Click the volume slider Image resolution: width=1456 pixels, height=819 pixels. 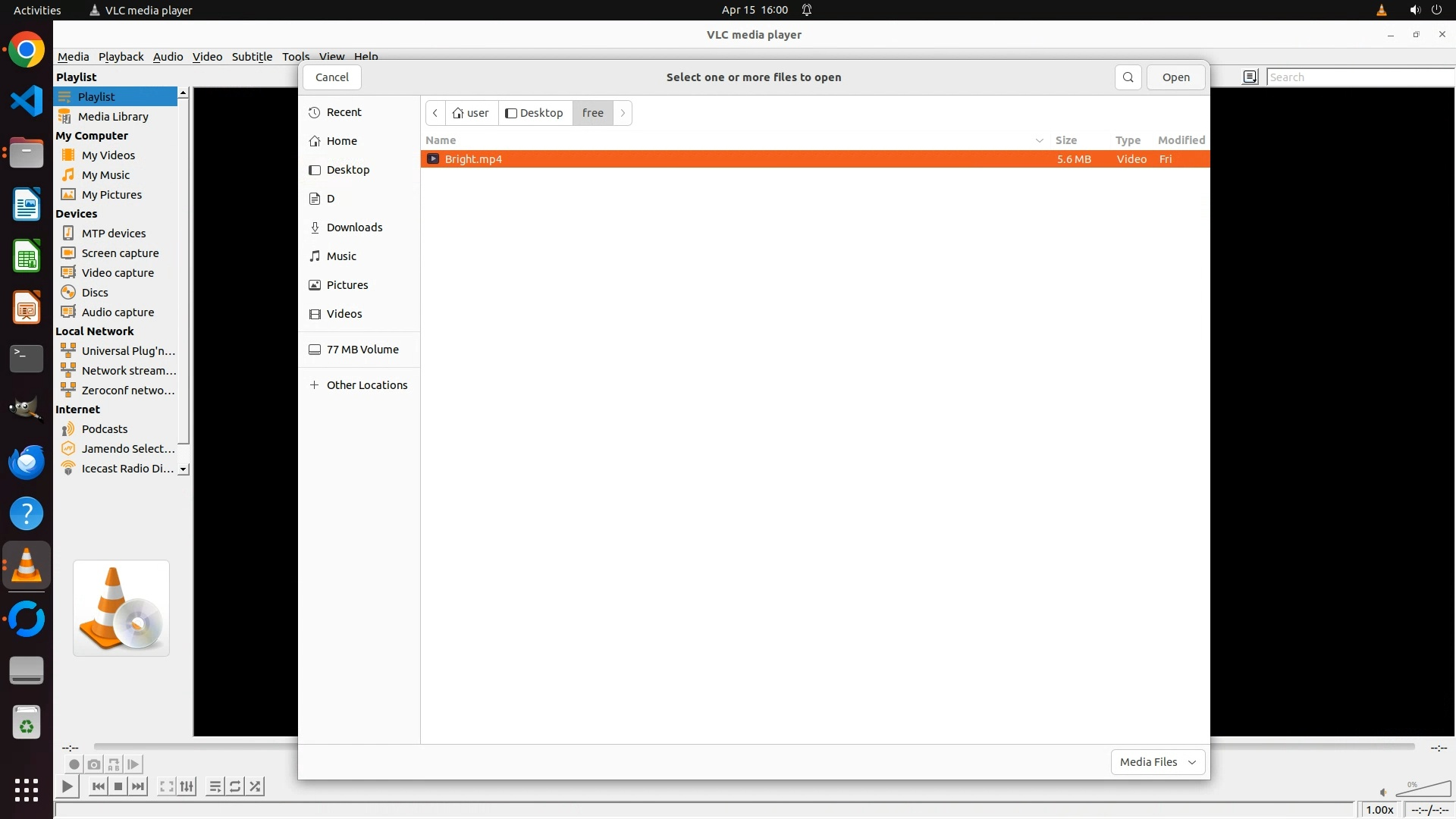tap(1423, 790)
